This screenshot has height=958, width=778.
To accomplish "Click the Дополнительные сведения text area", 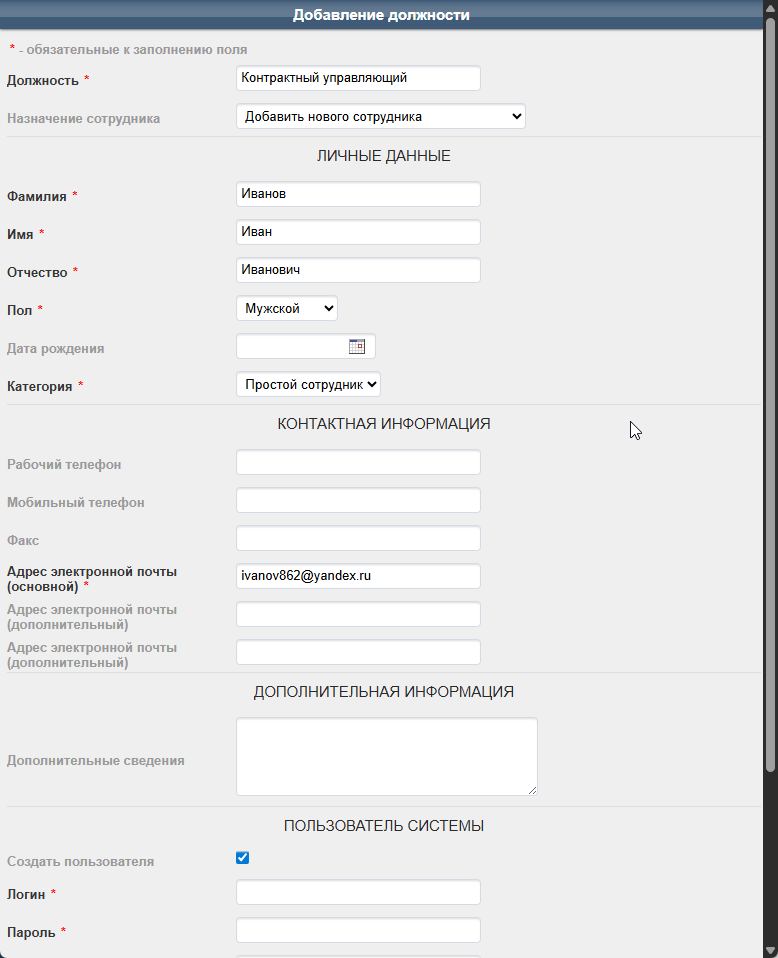I will click(386, 757).
